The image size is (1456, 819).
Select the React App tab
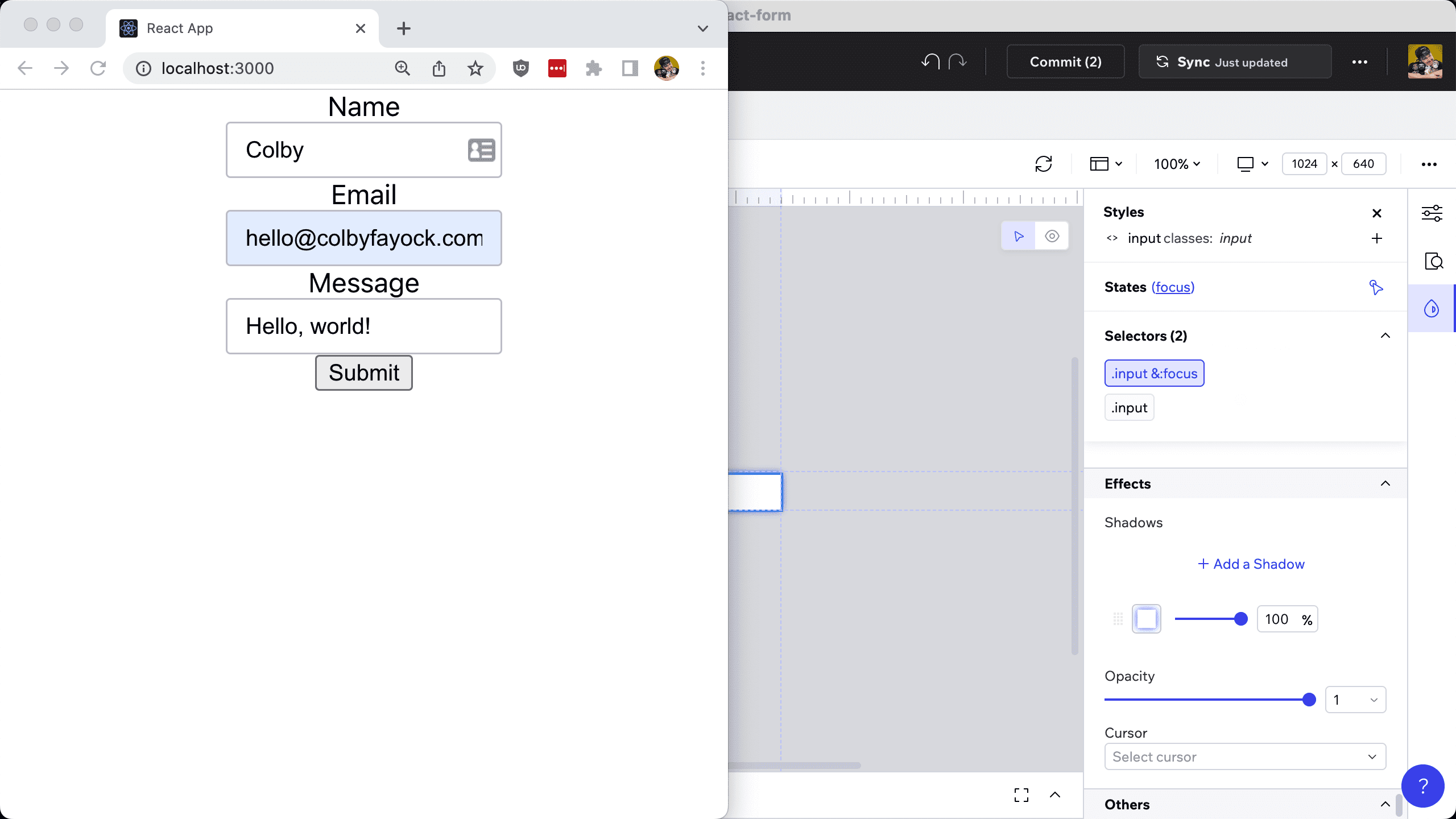(x=242, y=28)
